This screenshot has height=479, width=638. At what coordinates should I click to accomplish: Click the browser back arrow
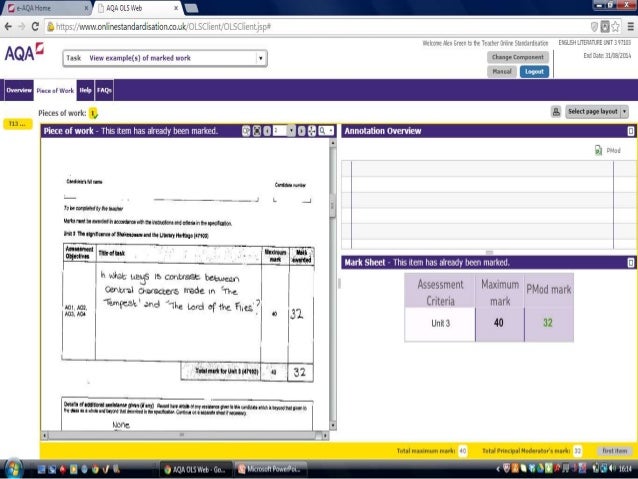tap(8, 26)
